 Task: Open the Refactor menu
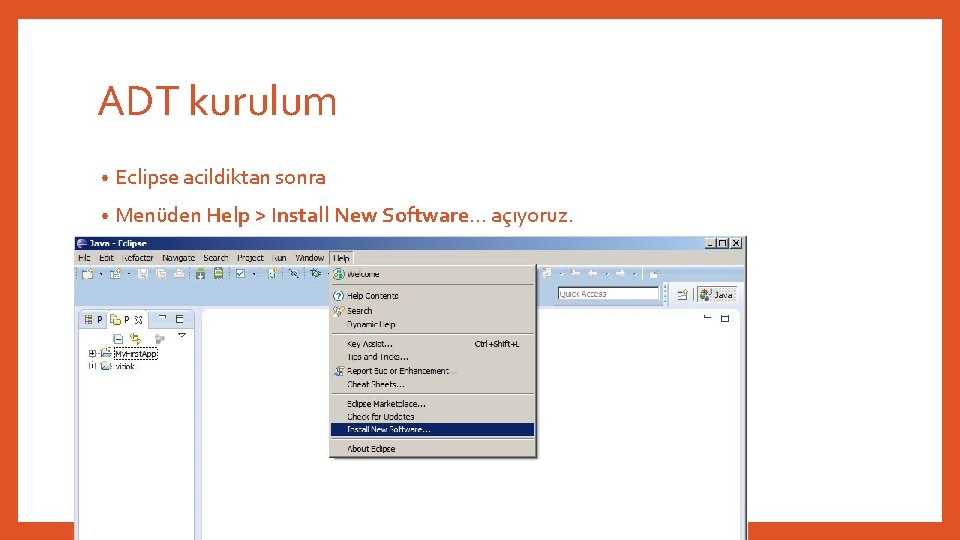(138, 258)
